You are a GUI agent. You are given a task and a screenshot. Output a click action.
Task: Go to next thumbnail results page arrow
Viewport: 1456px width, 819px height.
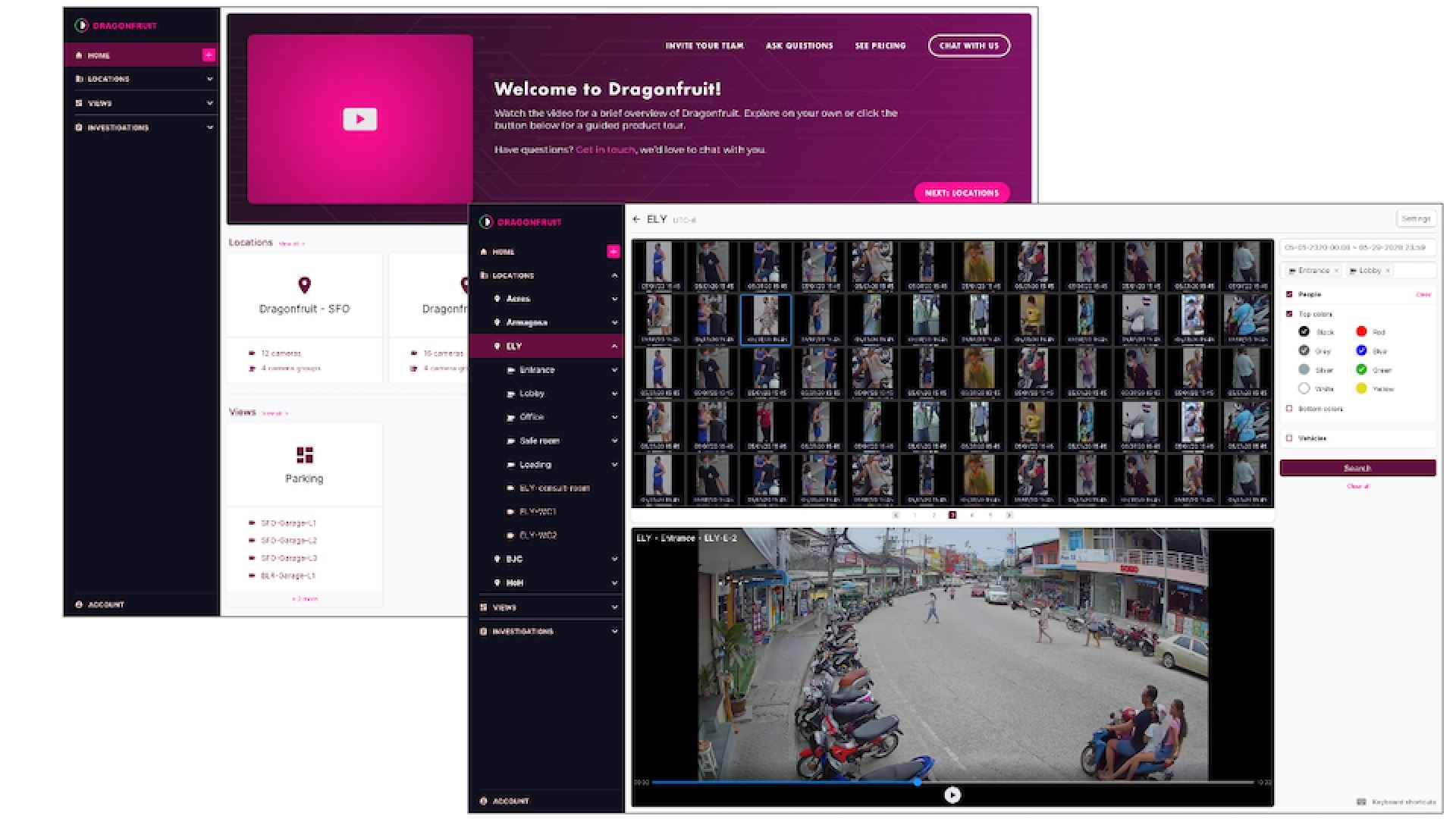pyautogui.click(x=1009, y=515)
